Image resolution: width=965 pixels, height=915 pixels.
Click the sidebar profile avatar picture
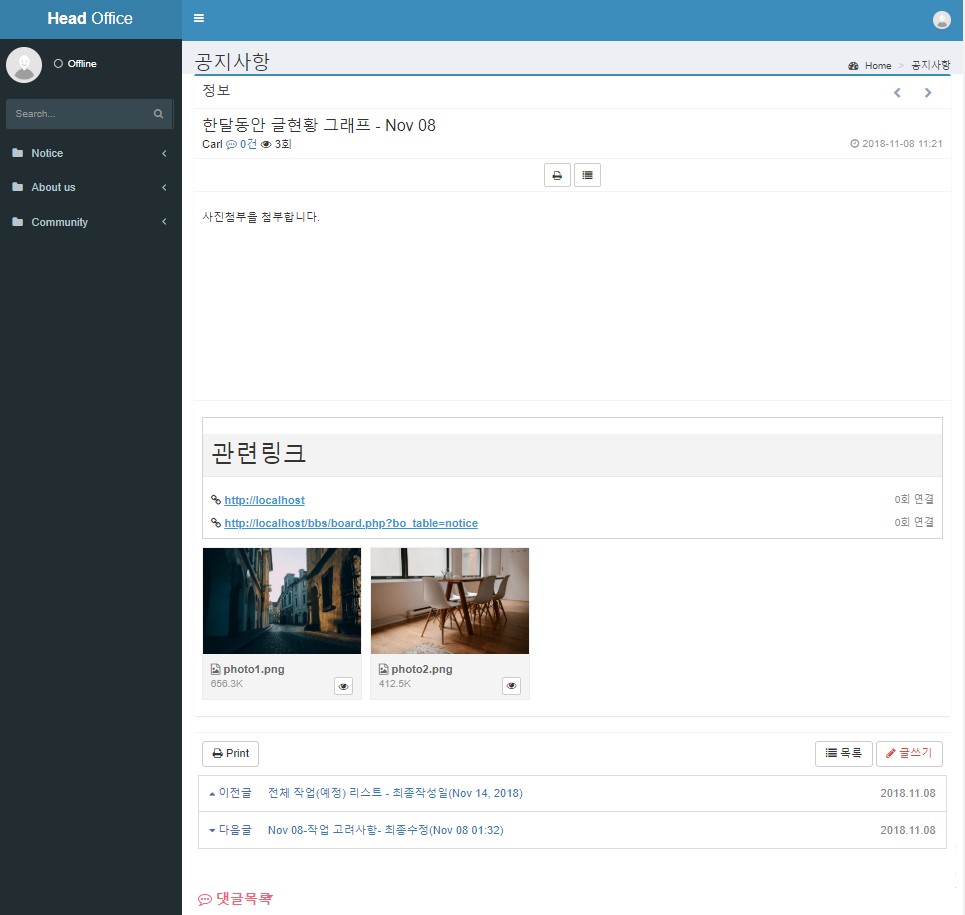pos(24,64)
